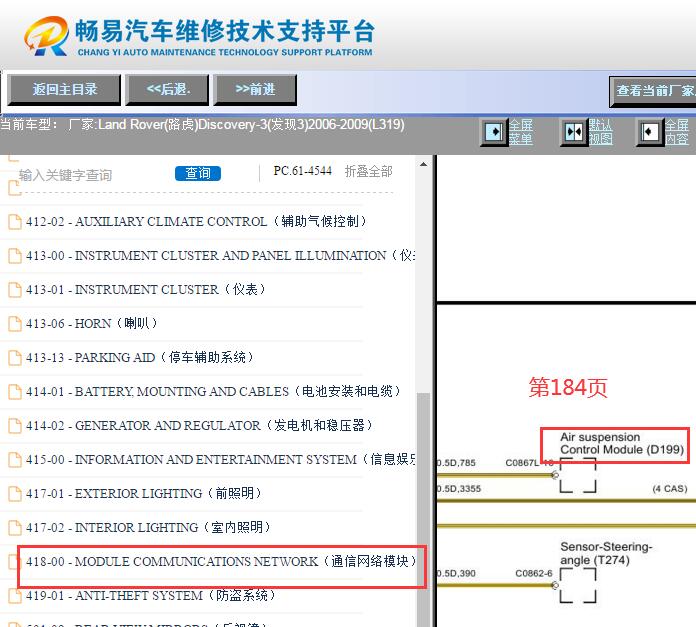Viewport: 696px width, 627px height.
Task: Go back with the <<后退 button
Action: (167, 90)
